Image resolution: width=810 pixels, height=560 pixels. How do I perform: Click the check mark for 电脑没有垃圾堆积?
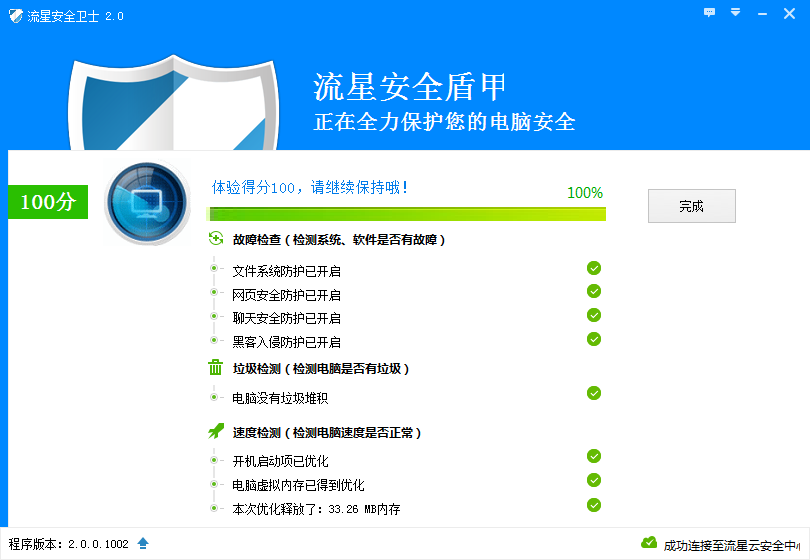pos(594,393)
